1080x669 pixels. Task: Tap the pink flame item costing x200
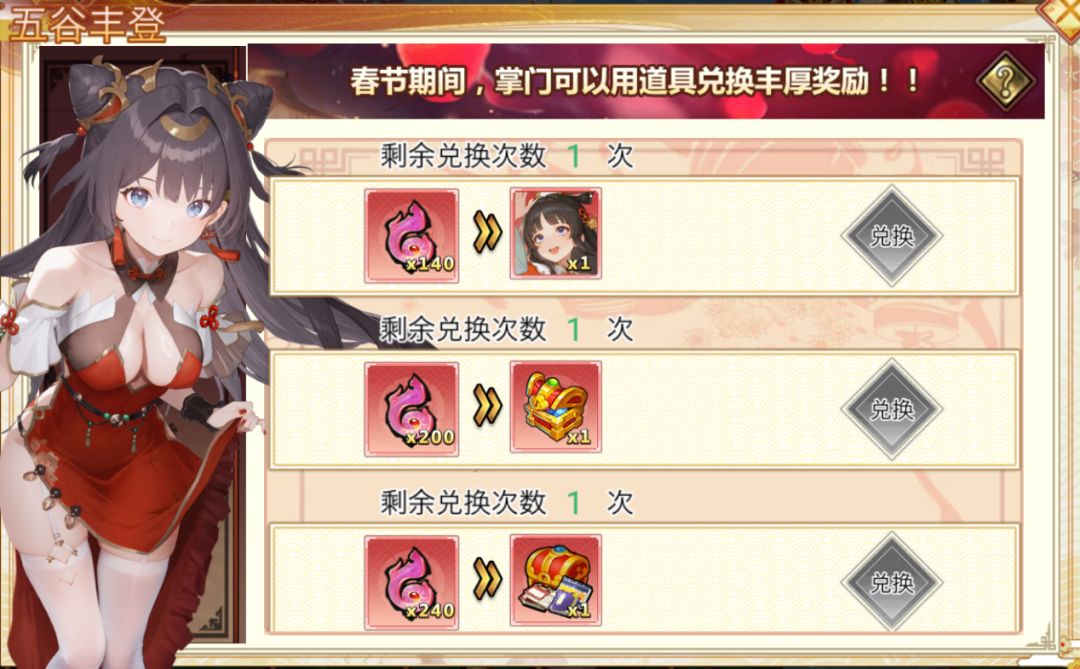click(411, 409)
